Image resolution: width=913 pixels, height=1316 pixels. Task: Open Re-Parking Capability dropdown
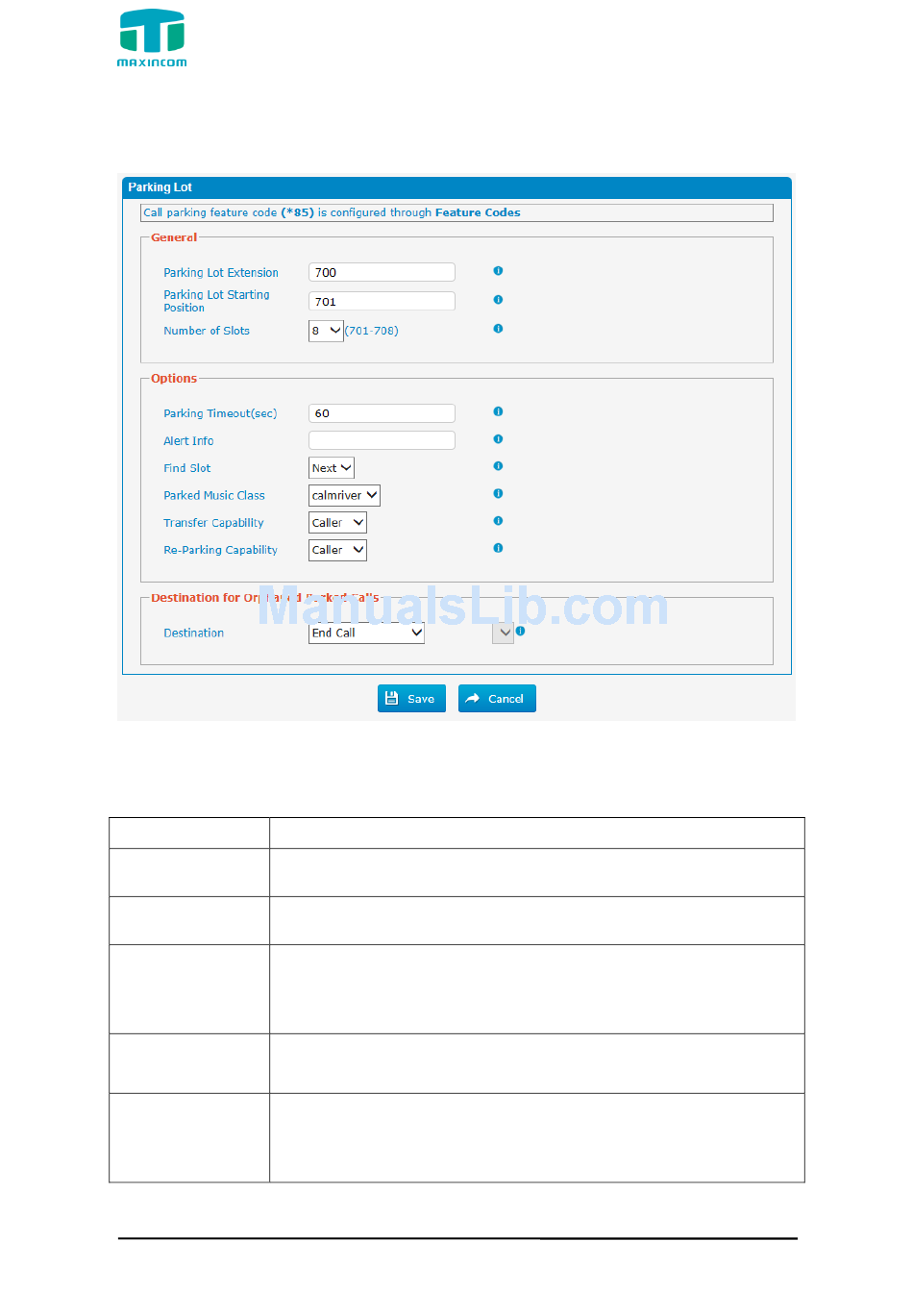337,550
